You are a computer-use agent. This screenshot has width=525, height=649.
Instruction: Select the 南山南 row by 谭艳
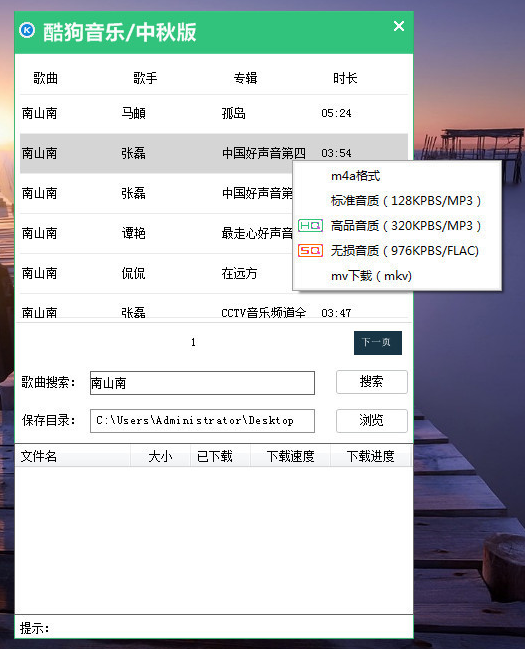157,233
